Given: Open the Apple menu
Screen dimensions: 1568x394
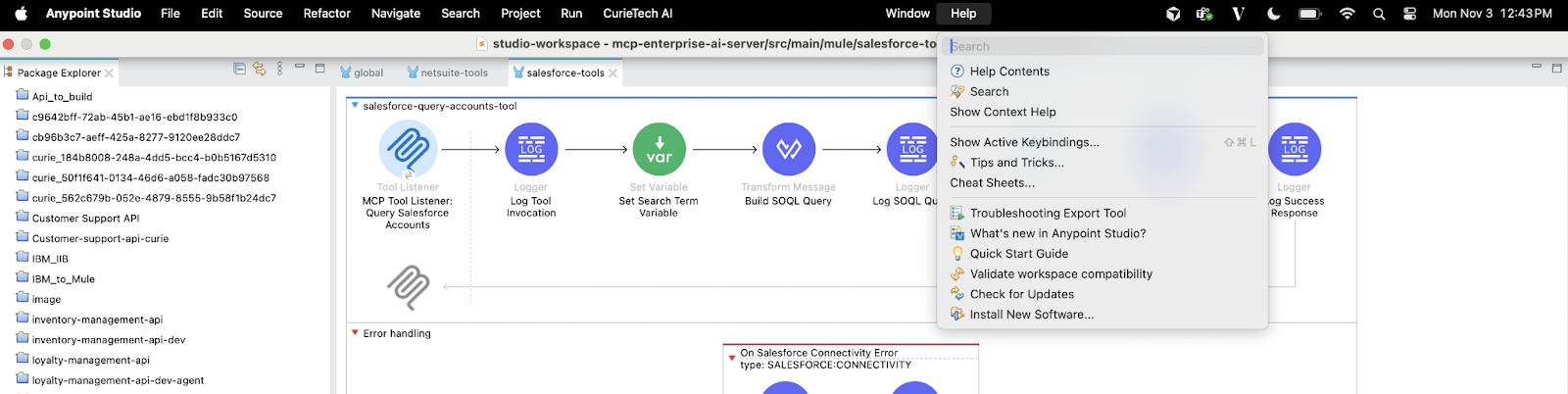Looking at the screenshot, I should [22, 14].
